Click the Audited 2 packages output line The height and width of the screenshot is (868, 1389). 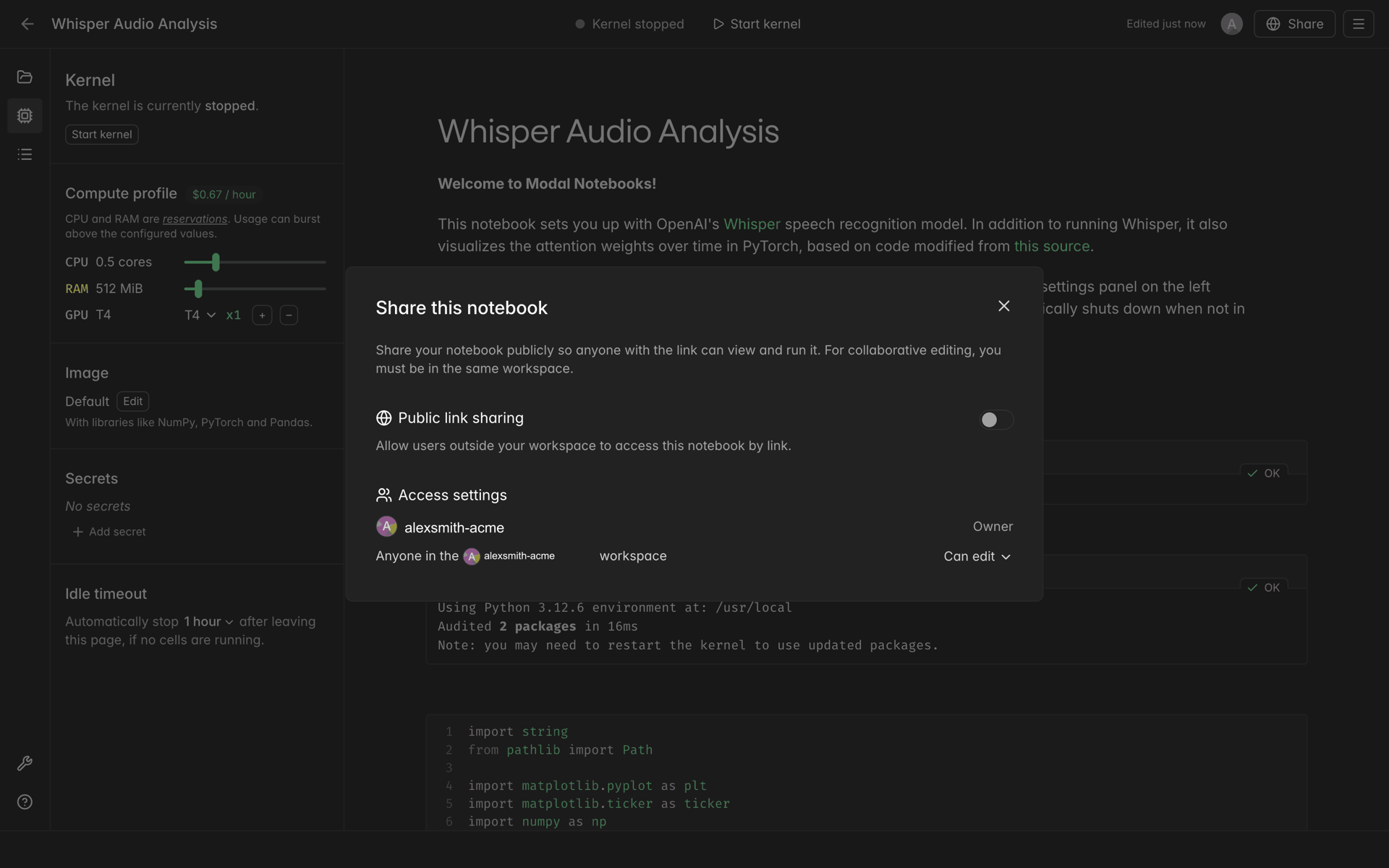538,626
